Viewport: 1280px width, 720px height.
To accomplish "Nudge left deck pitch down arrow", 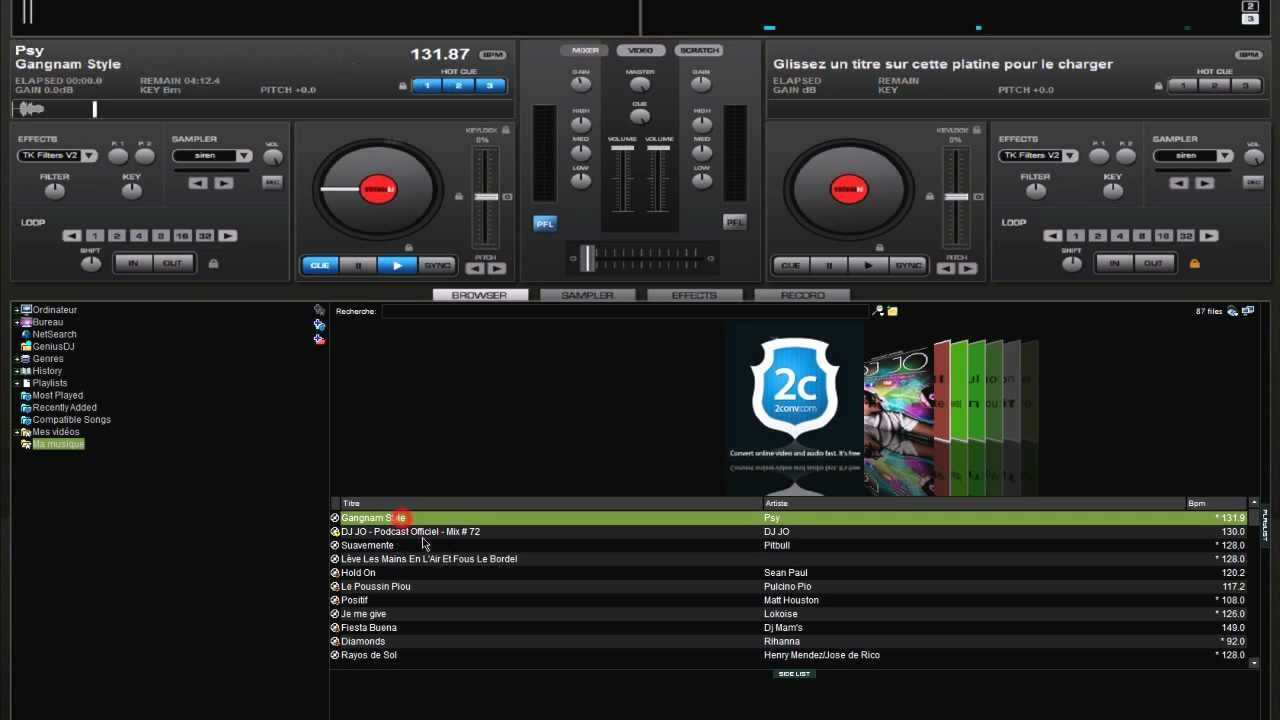I will click(476, 269).
